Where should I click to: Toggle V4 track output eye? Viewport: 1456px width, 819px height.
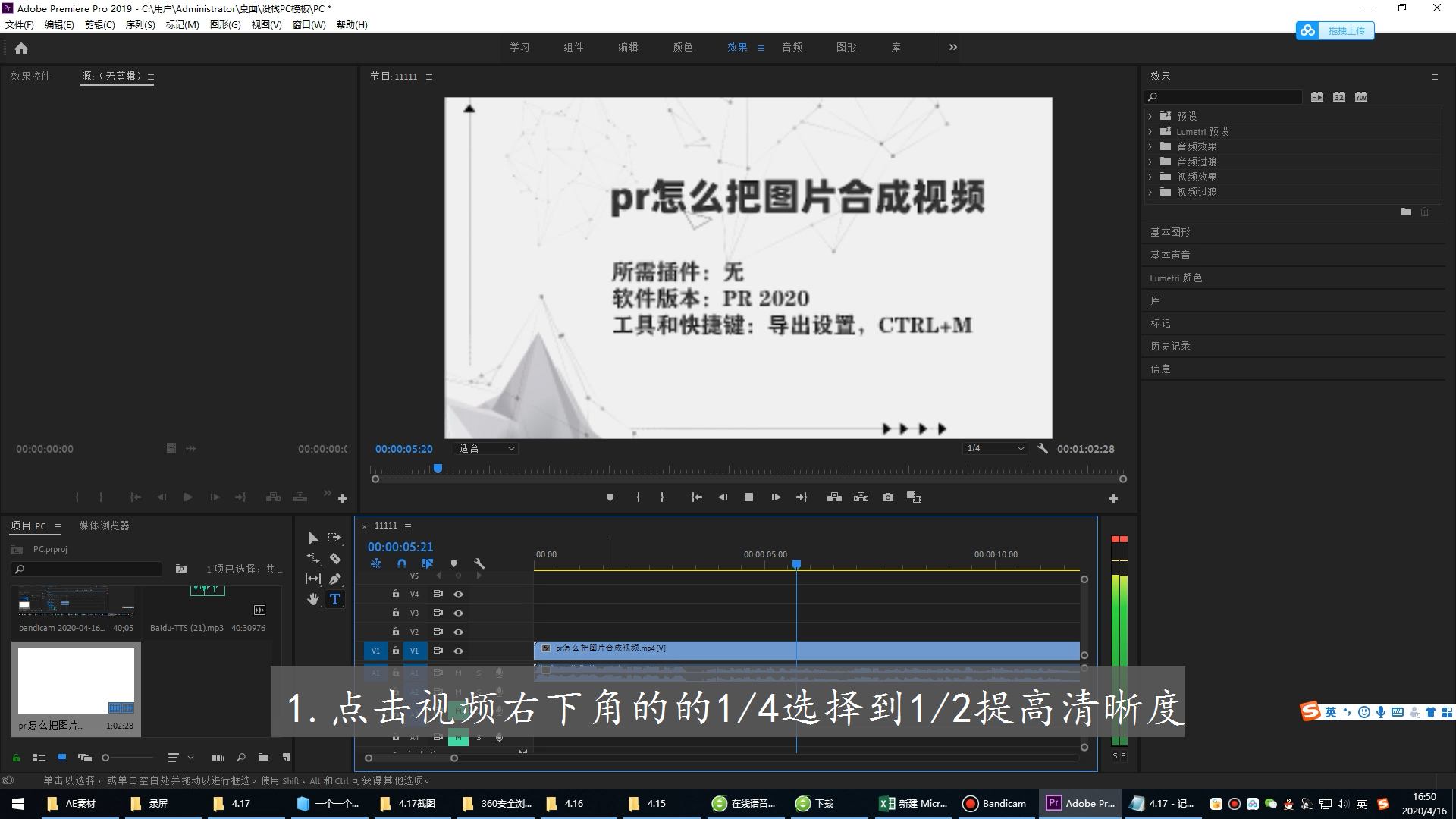(x=458, y=594)
